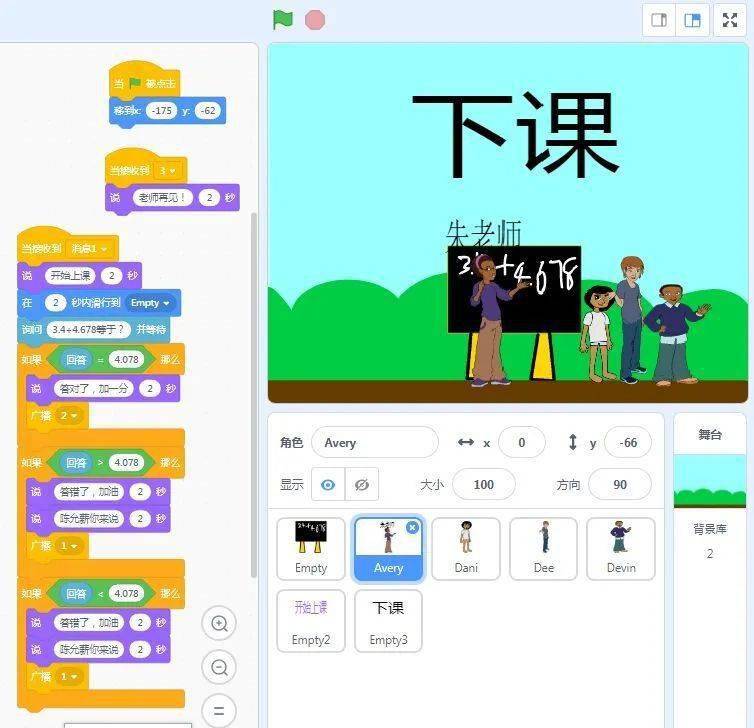
Task: Delete the Avery sprite with the x badge
Action: pyautogui.click(x=412, y=527)
